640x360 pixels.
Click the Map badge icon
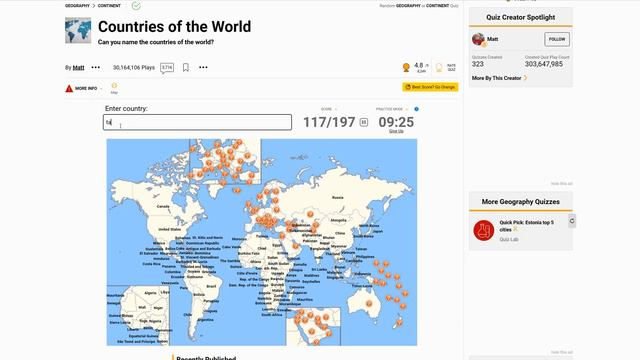coord(114,85)
